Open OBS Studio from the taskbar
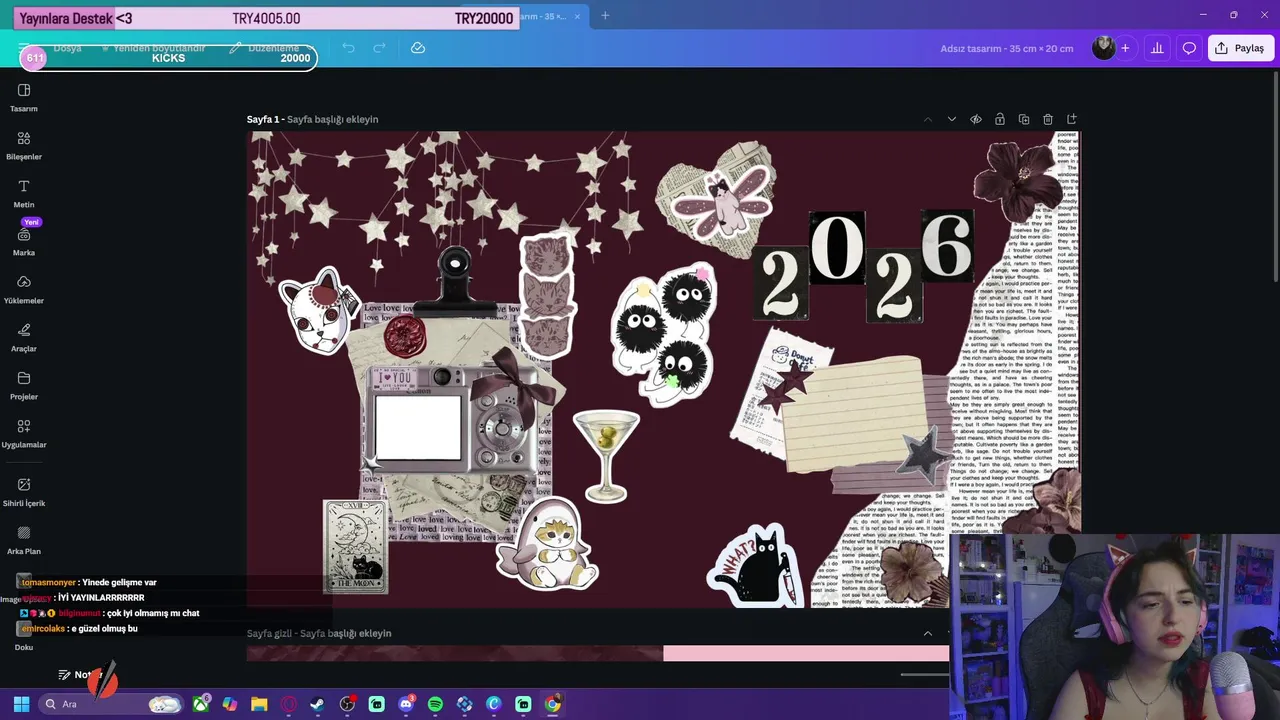This screenshot has height=720, width=1280. pos(347,704)
